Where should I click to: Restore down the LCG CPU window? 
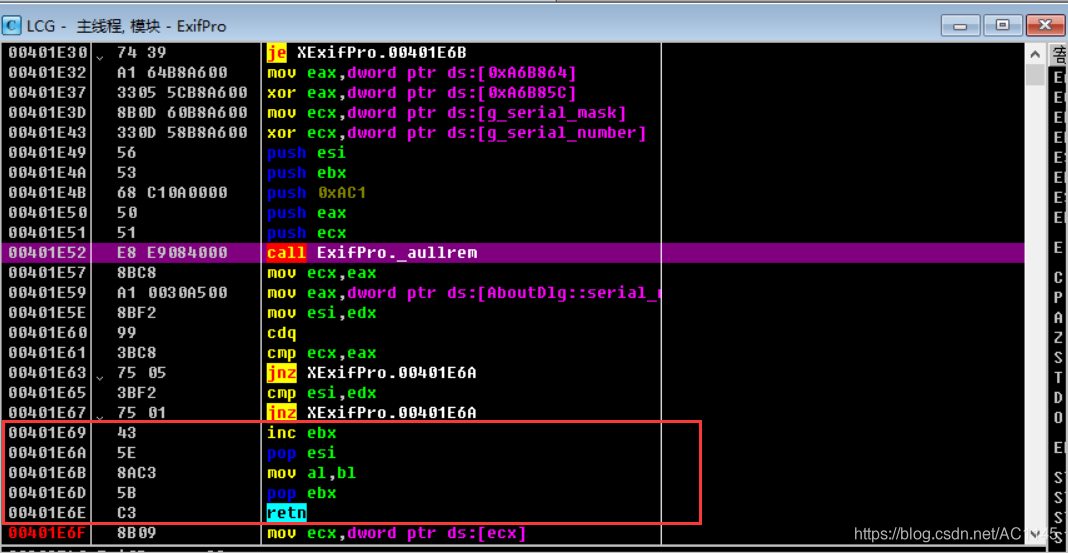click(1003, 25)
